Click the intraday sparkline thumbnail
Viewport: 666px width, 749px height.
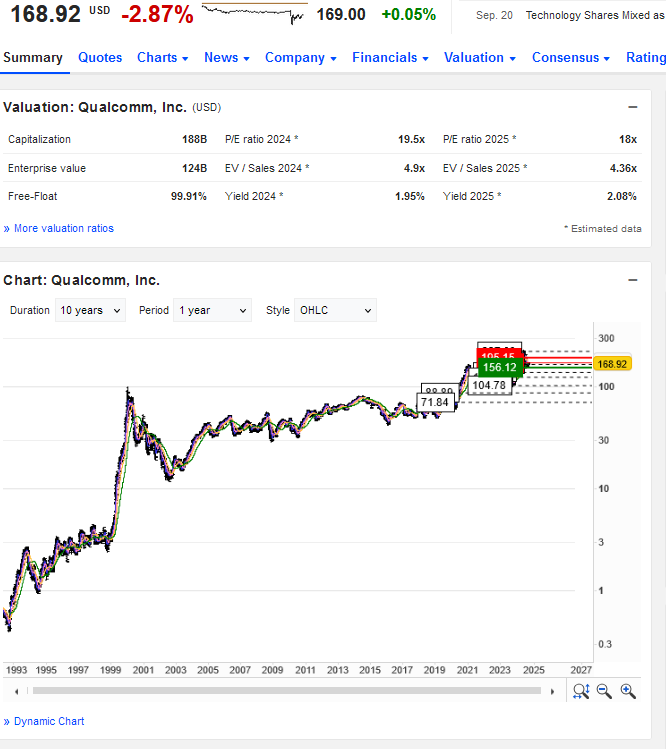(254, 13)
